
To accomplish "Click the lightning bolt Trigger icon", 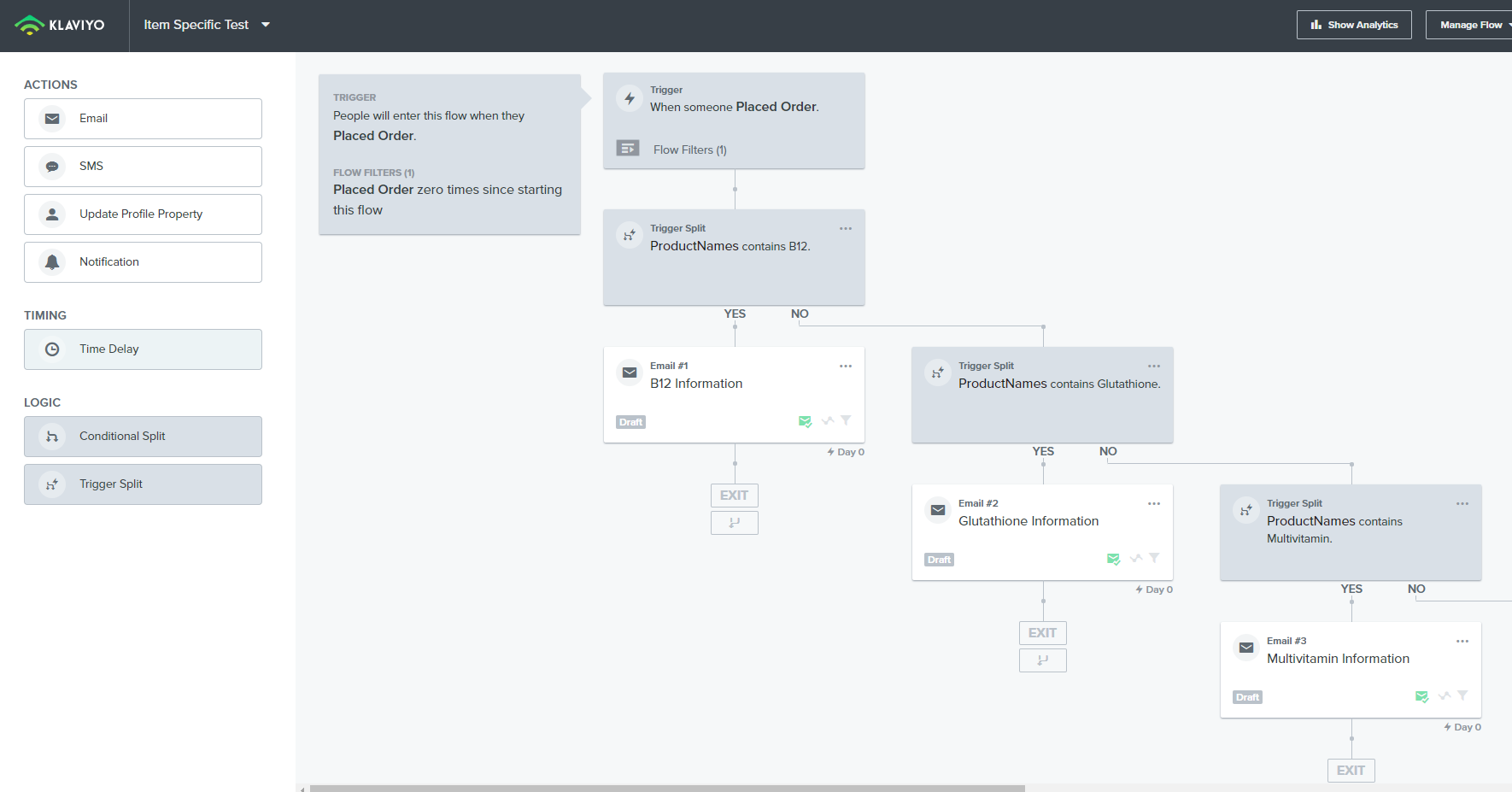I will (x=630, y=98).
